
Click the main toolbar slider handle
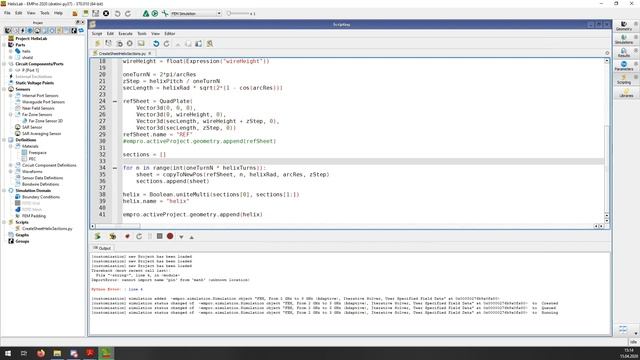coord(229,13)
